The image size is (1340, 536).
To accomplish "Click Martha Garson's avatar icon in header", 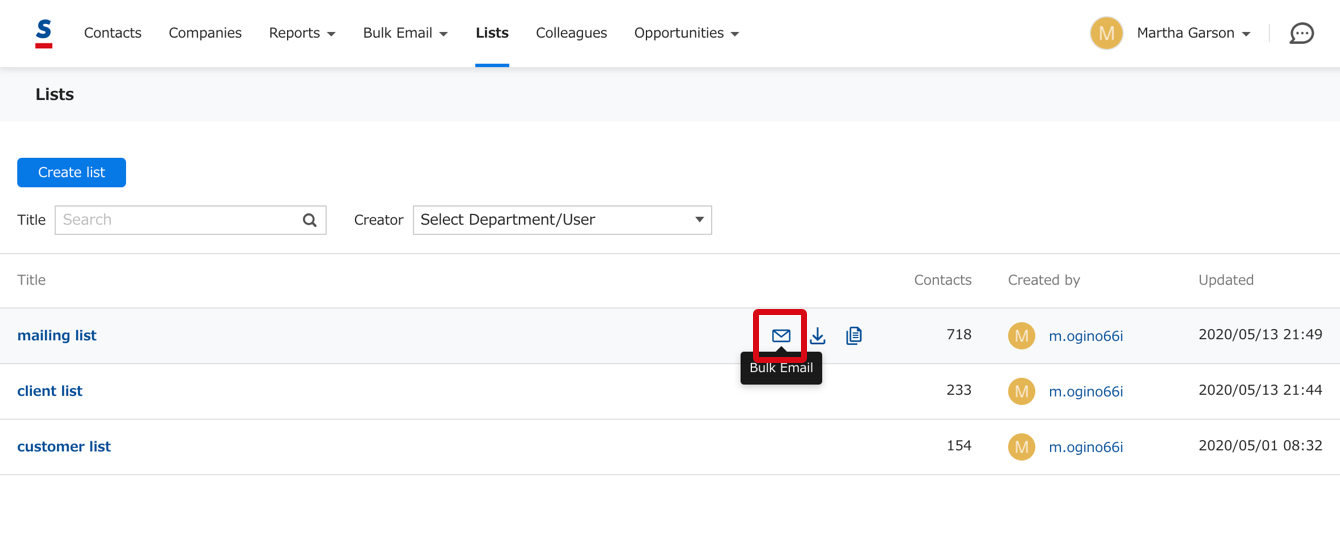I will [x=1106, y=33].
